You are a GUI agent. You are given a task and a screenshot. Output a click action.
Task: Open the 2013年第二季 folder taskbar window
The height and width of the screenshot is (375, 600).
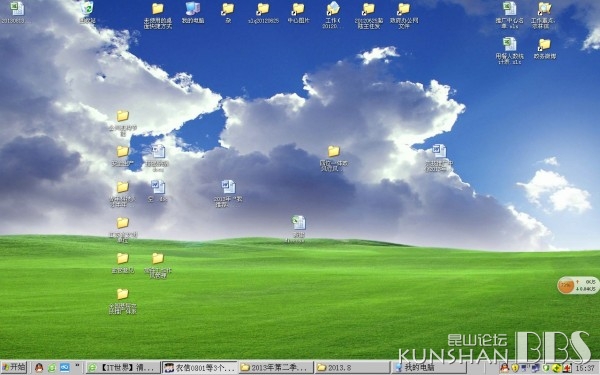[276, 368]
